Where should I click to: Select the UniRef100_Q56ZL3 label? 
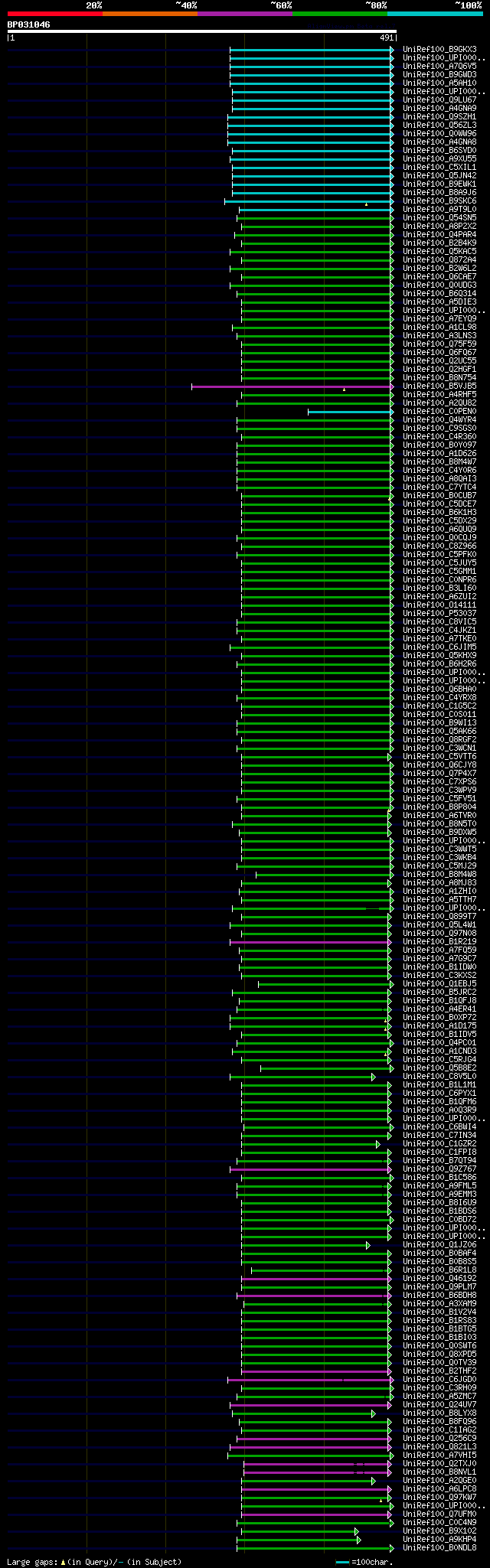[439, 126]
